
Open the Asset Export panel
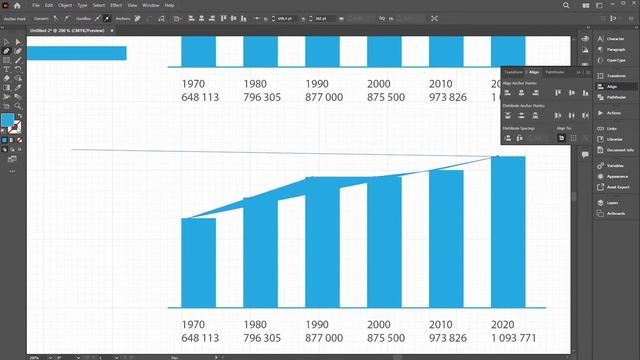point(613,187)
